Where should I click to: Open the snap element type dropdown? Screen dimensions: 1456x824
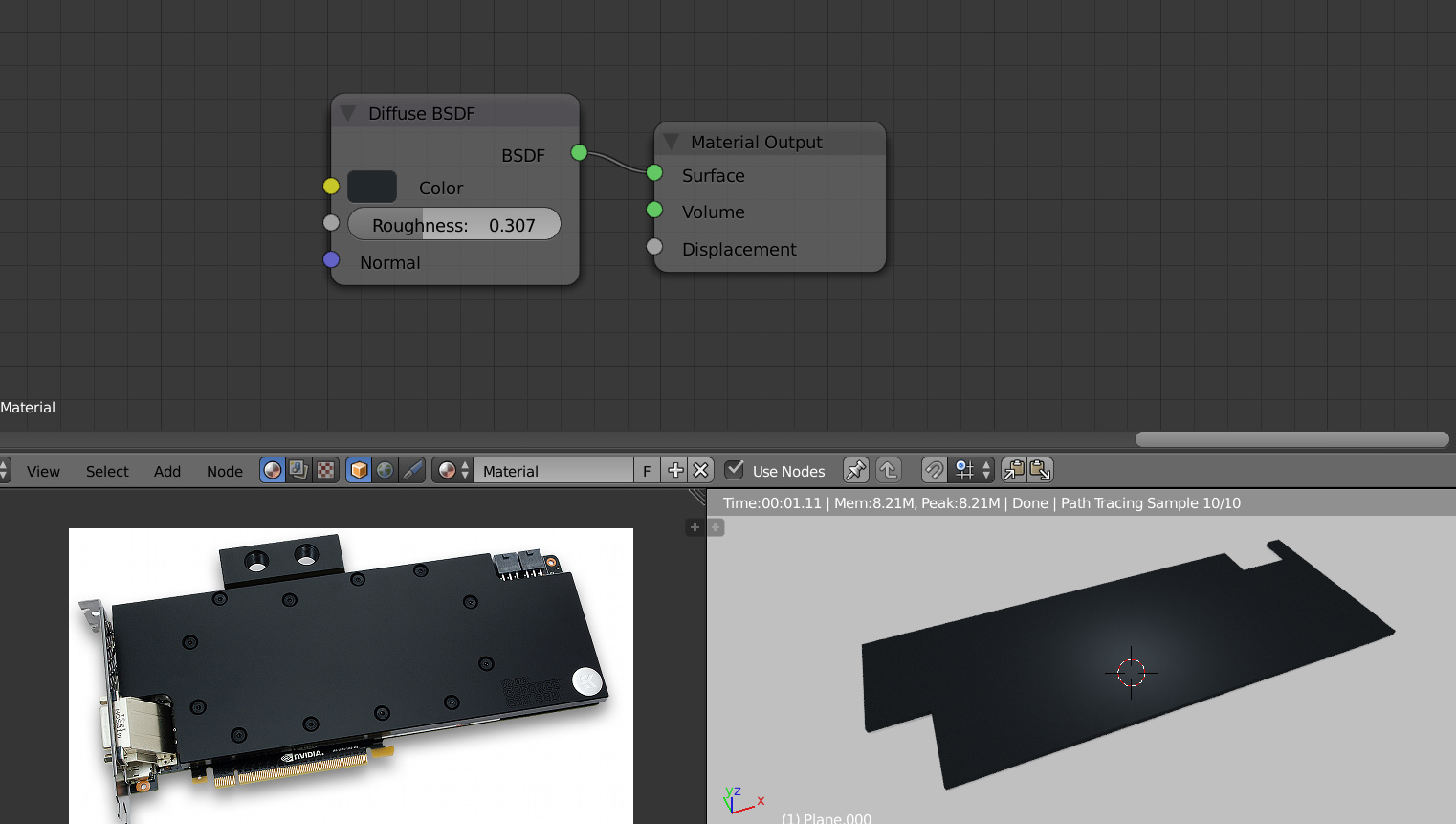tap(973, 471)
